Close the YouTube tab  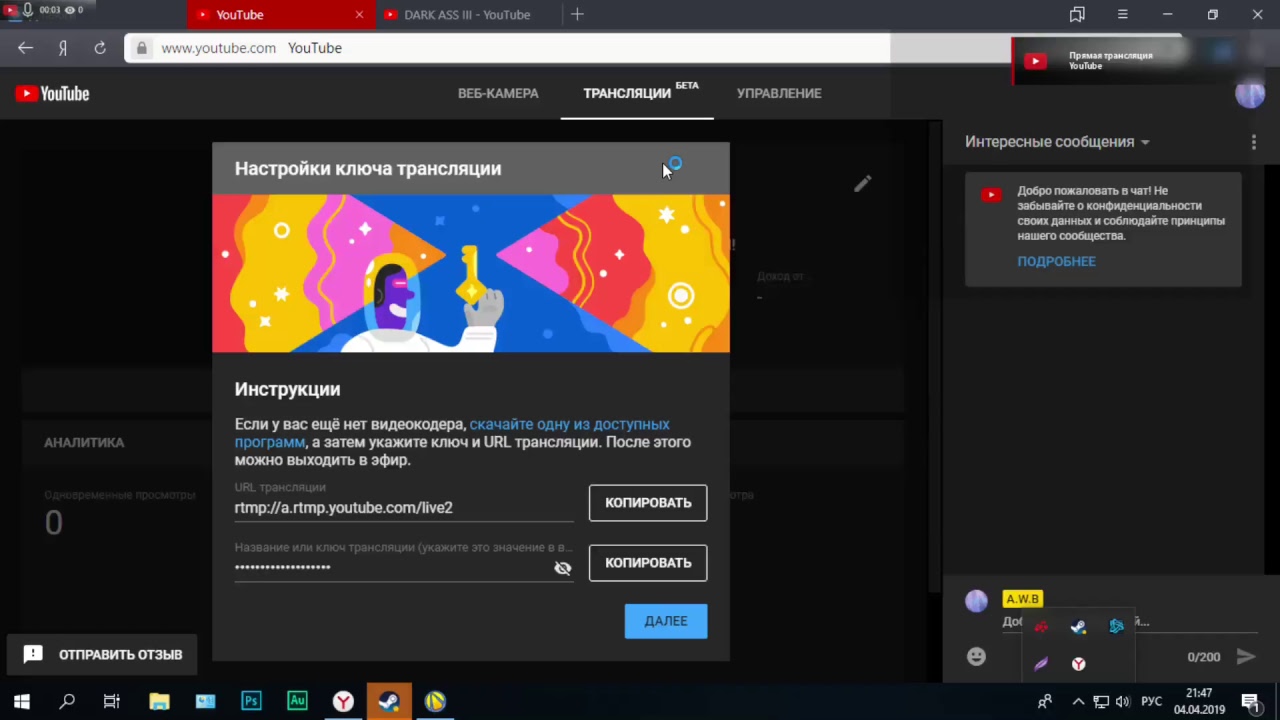360,14
